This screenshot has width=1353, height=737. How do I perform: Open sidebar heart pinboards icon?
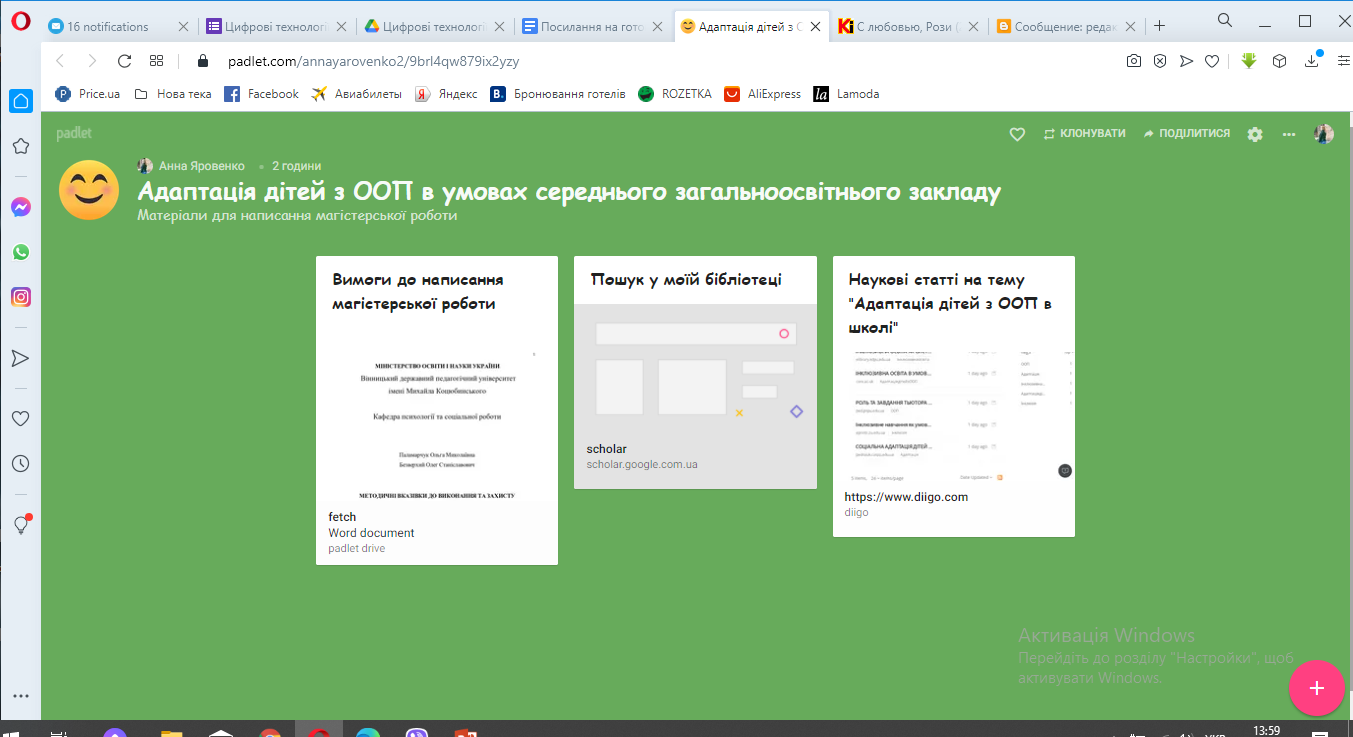[20, 419]
